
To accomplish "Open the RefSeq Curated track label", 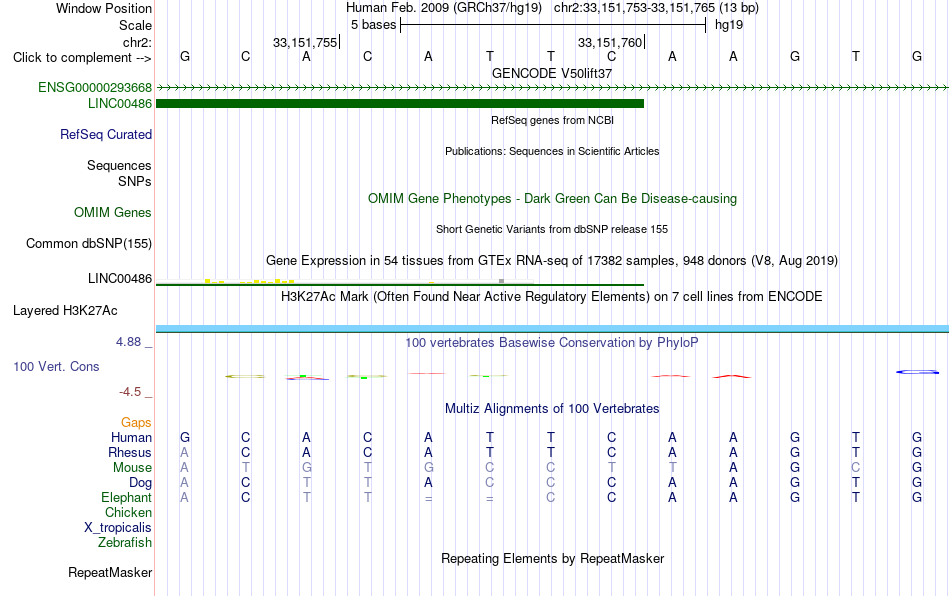I will [x=106, y=134].
